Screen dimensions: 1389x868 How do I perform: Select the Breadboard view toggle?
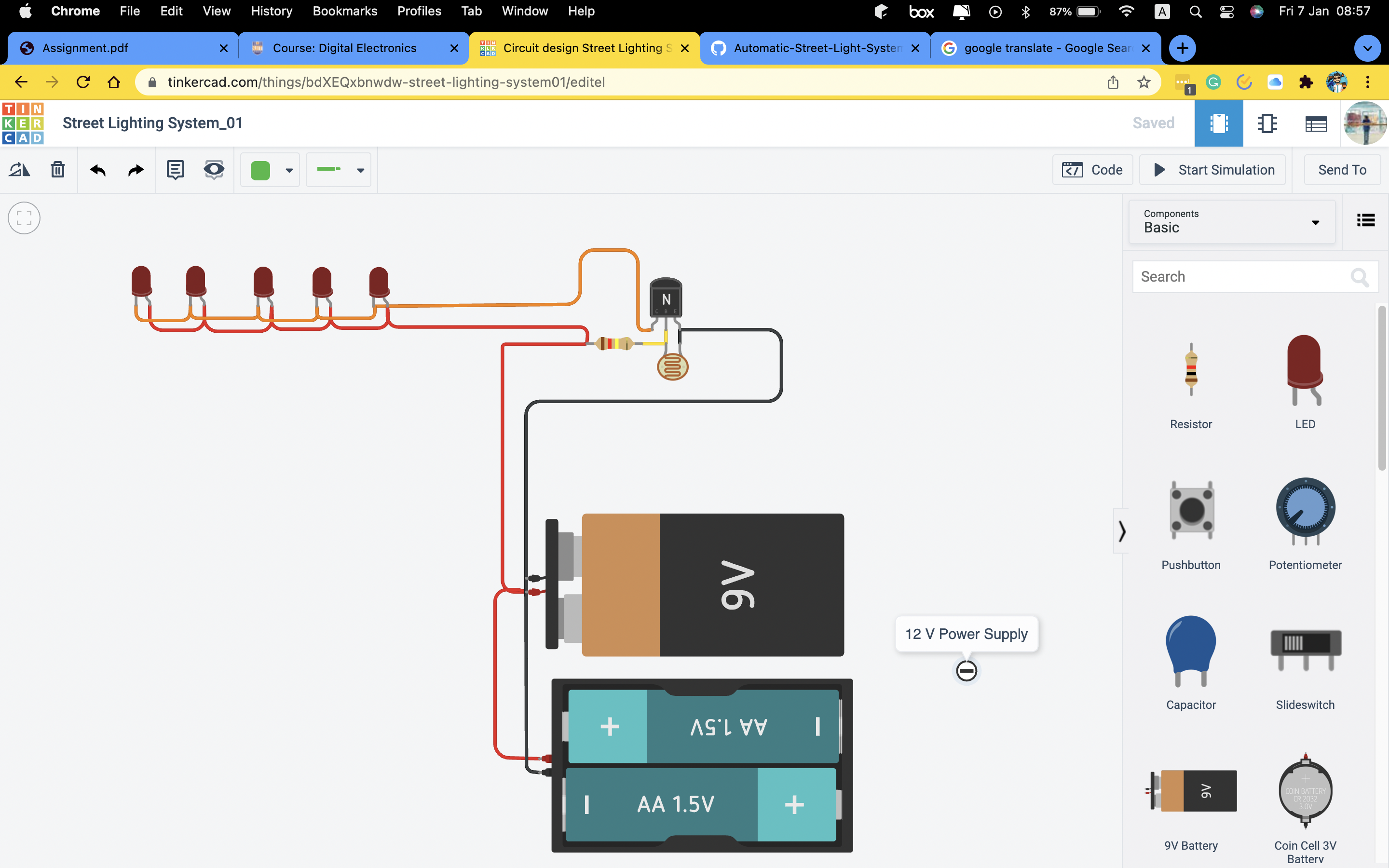coord(1219,123)
